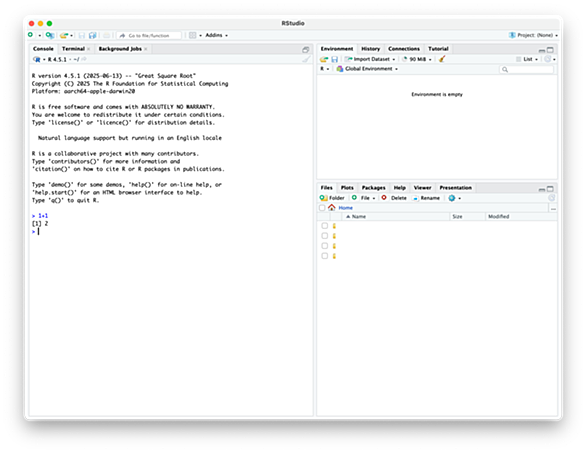Clear environment objects with the broom icon
This screenshot has height=452, width=586.
click(x=442, y=59)
